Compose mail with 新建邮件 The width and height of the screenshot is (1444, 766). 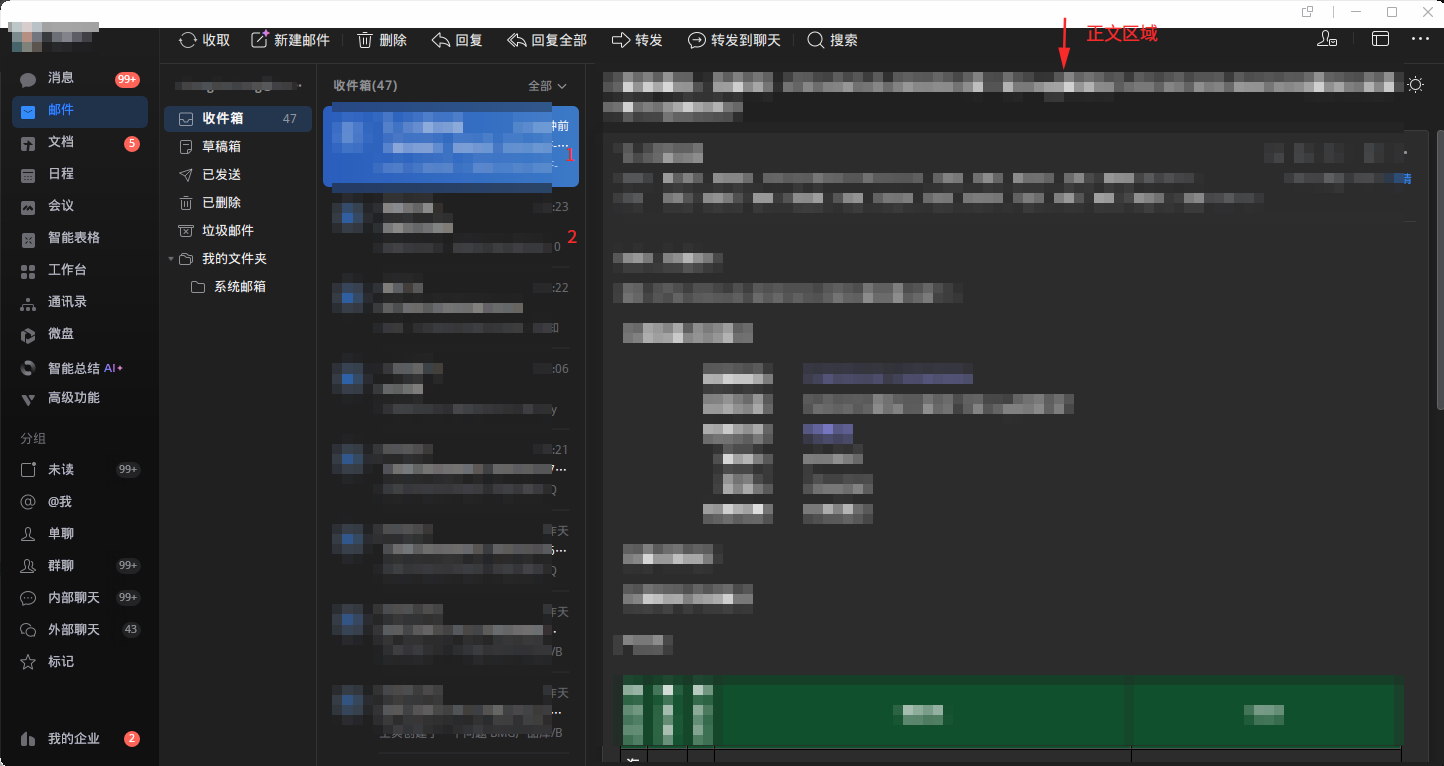[290, 40]
